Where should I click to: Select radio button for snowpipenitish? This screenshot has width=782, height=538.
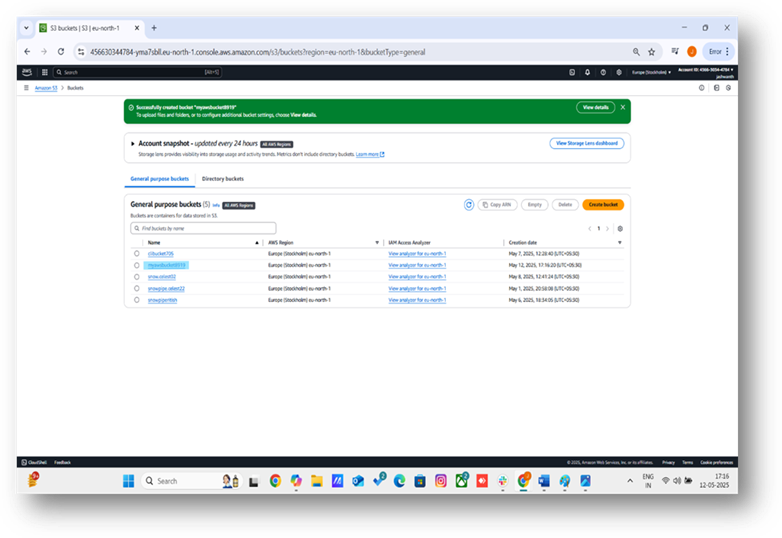click(x=137, y=300)
